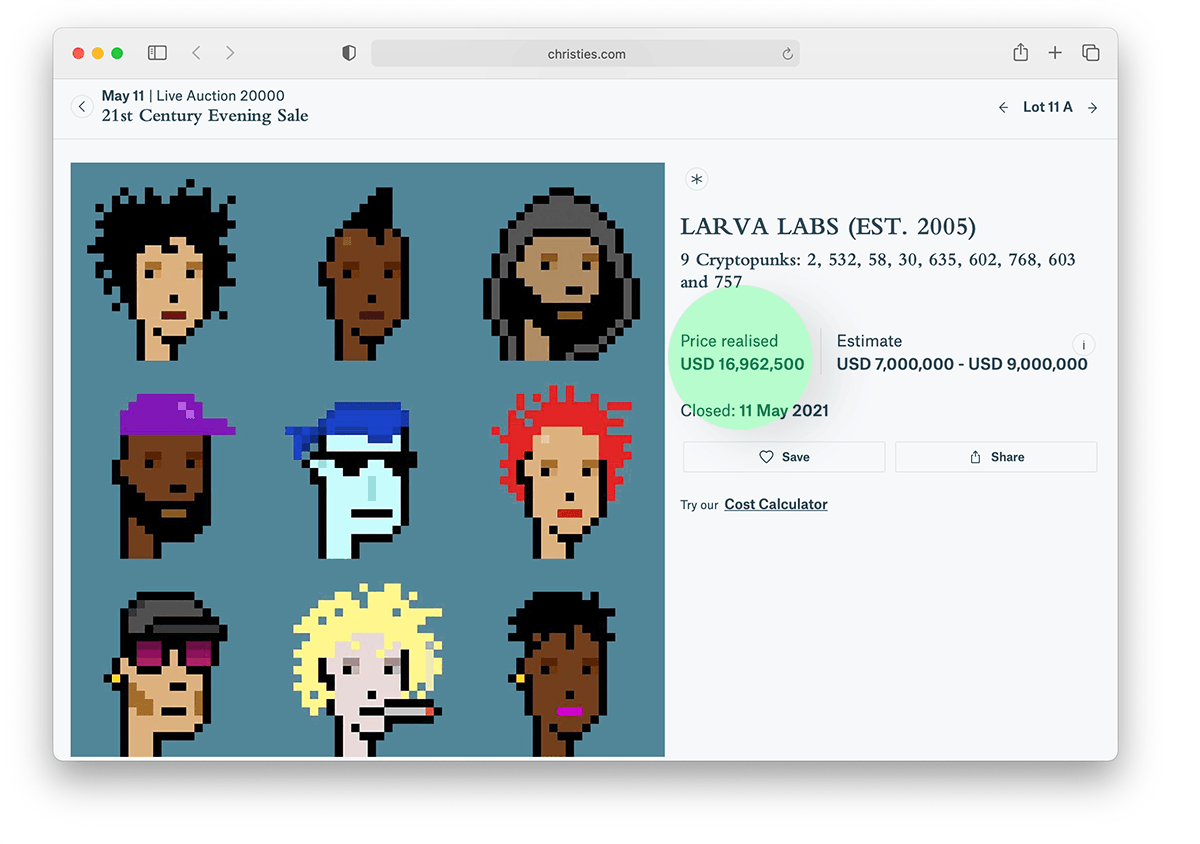The height and width of the screenshot is (844, 1200).
Task: Reload the page
Action: click(787, 54)
